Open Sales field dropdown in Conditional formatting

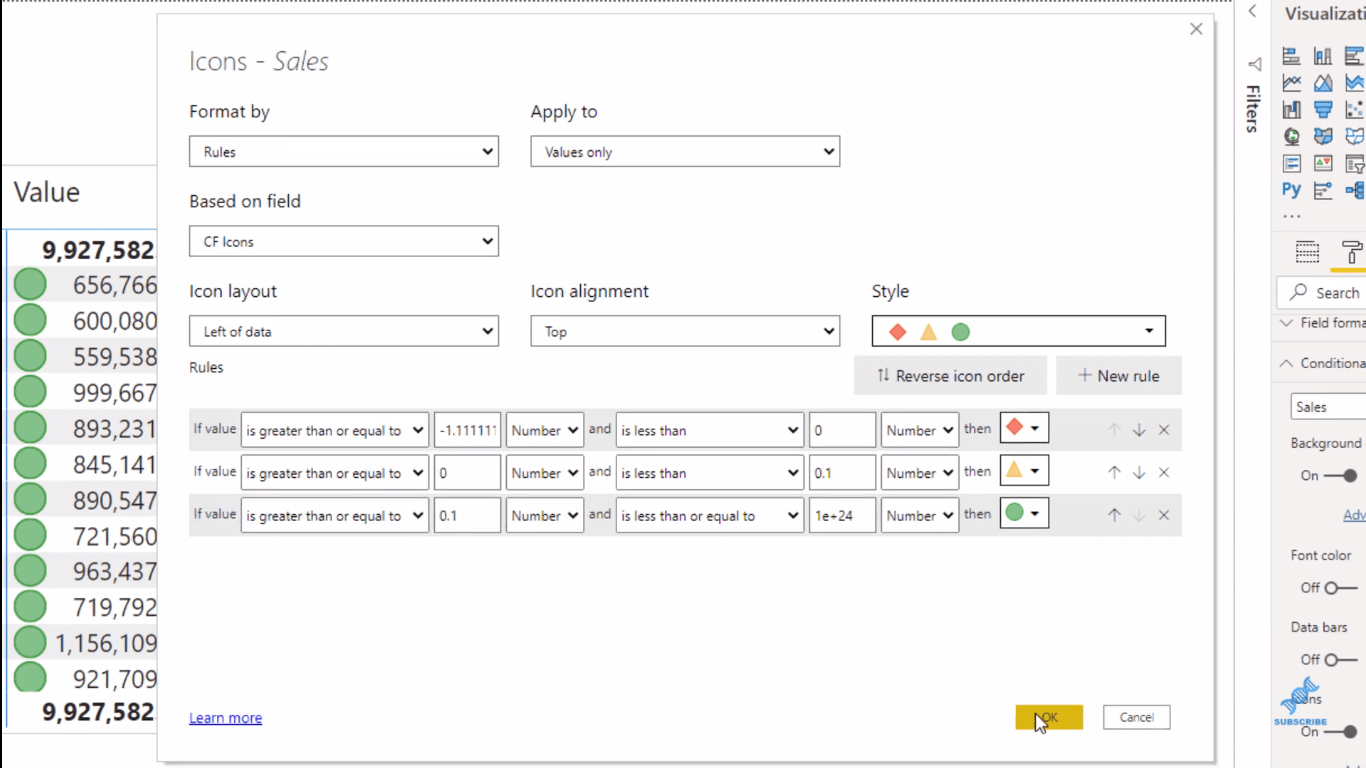pos(1328,407)
